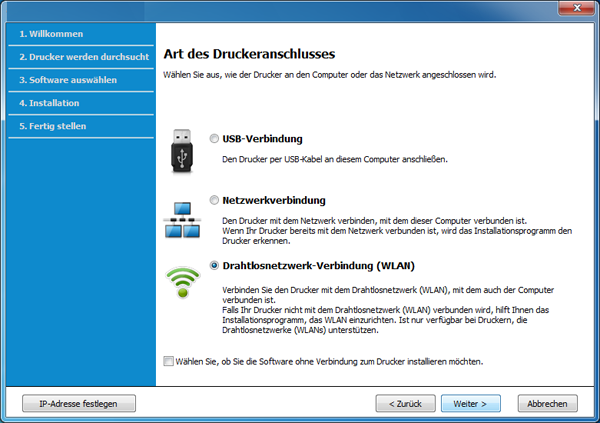Click the green Wi-Fi signal icon
Image resolution: width=600 pixels, height=423 pixels.
coord(183,282)
